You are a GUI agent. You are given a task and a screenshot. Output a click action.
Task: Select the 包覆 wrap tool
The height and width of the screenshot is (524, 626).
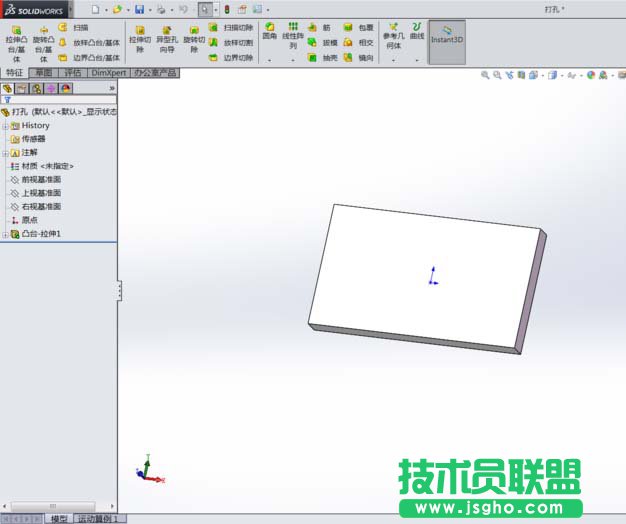coord(359,28)
